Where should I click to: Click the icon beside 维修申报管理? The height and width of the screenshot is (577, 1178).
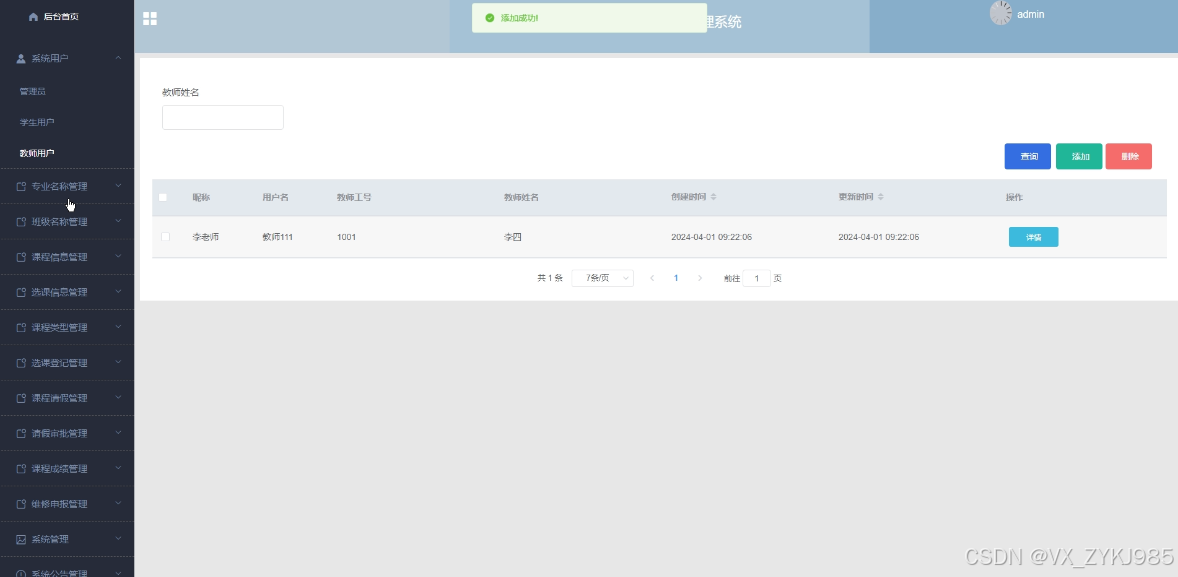(21, 504)
